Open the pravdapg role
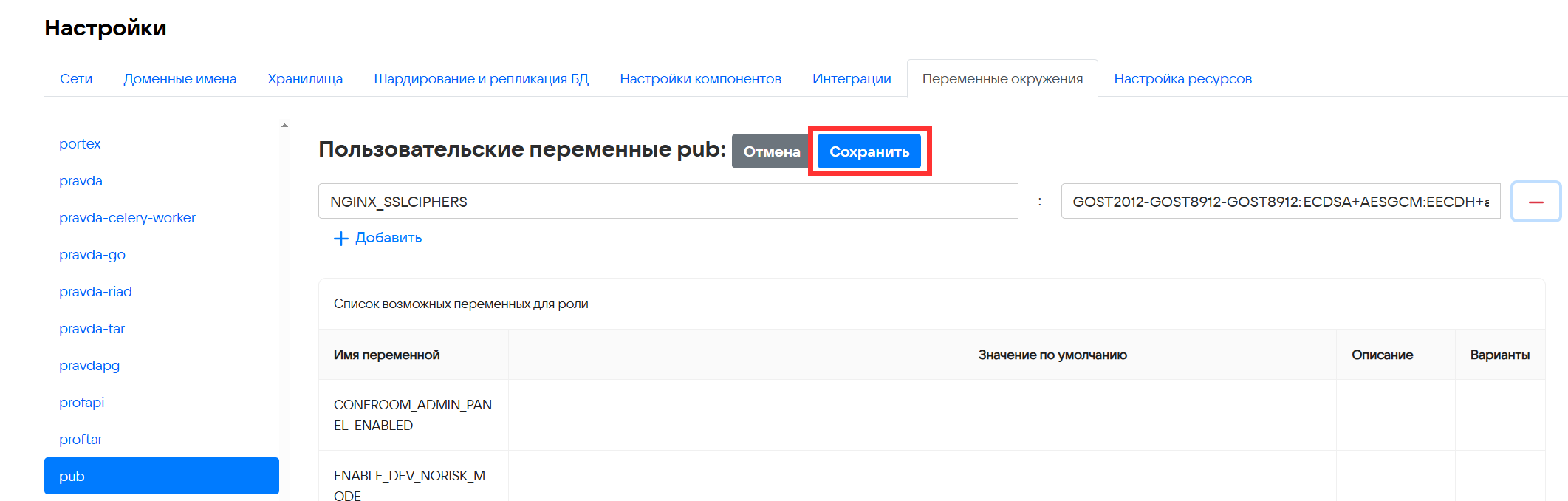The width and height of the screenshot is (1568, 501). 89,366
